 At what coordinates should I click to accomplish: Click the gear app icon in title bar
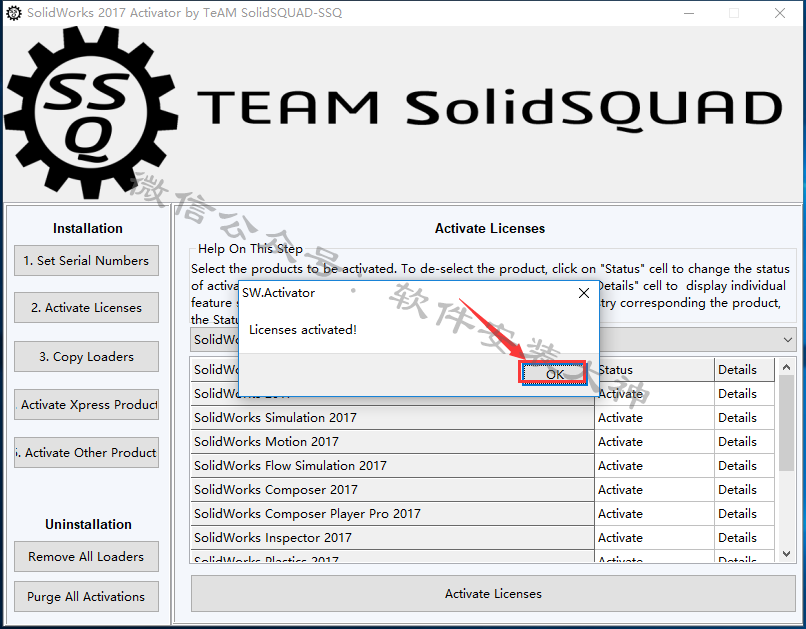(14, 13)
